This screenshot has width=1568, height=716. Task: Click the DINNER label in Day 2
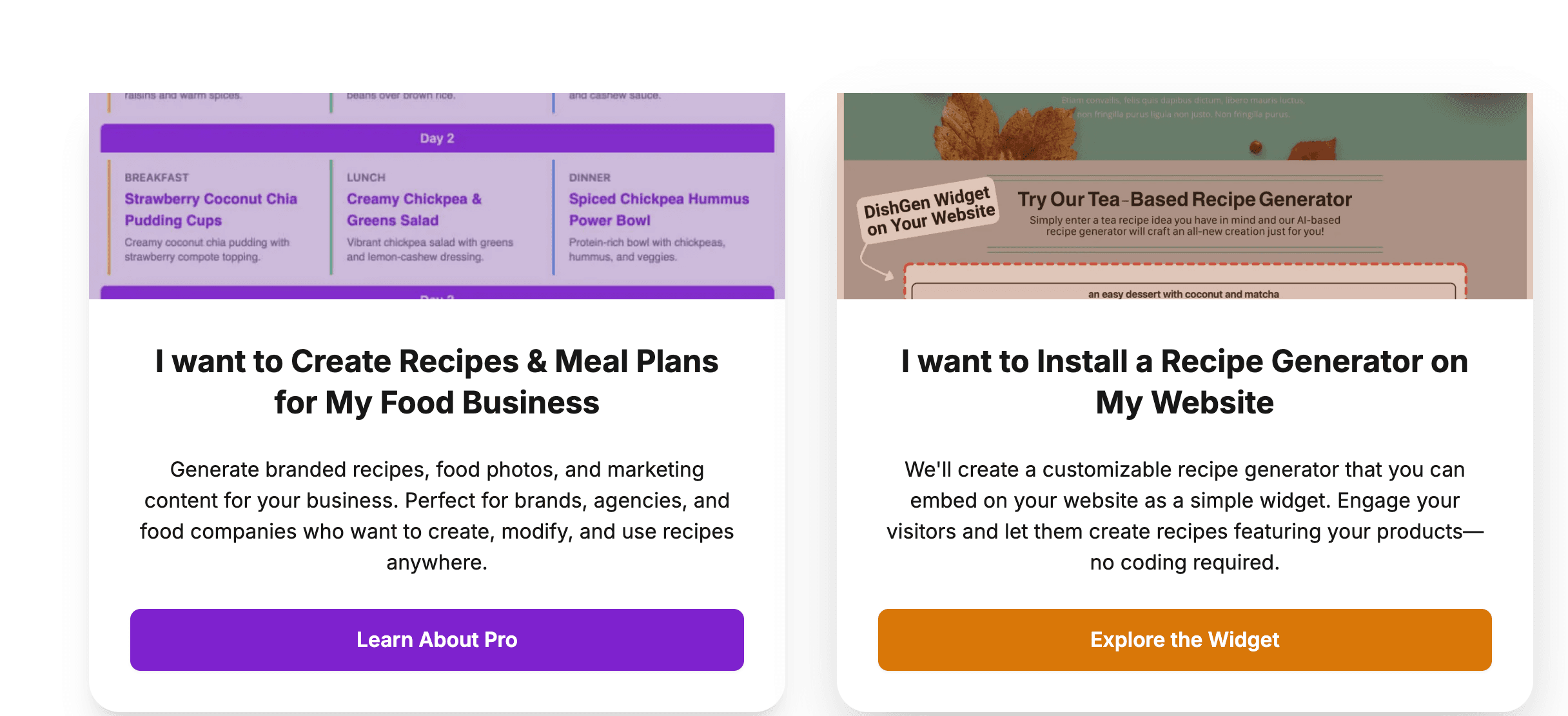590,177
